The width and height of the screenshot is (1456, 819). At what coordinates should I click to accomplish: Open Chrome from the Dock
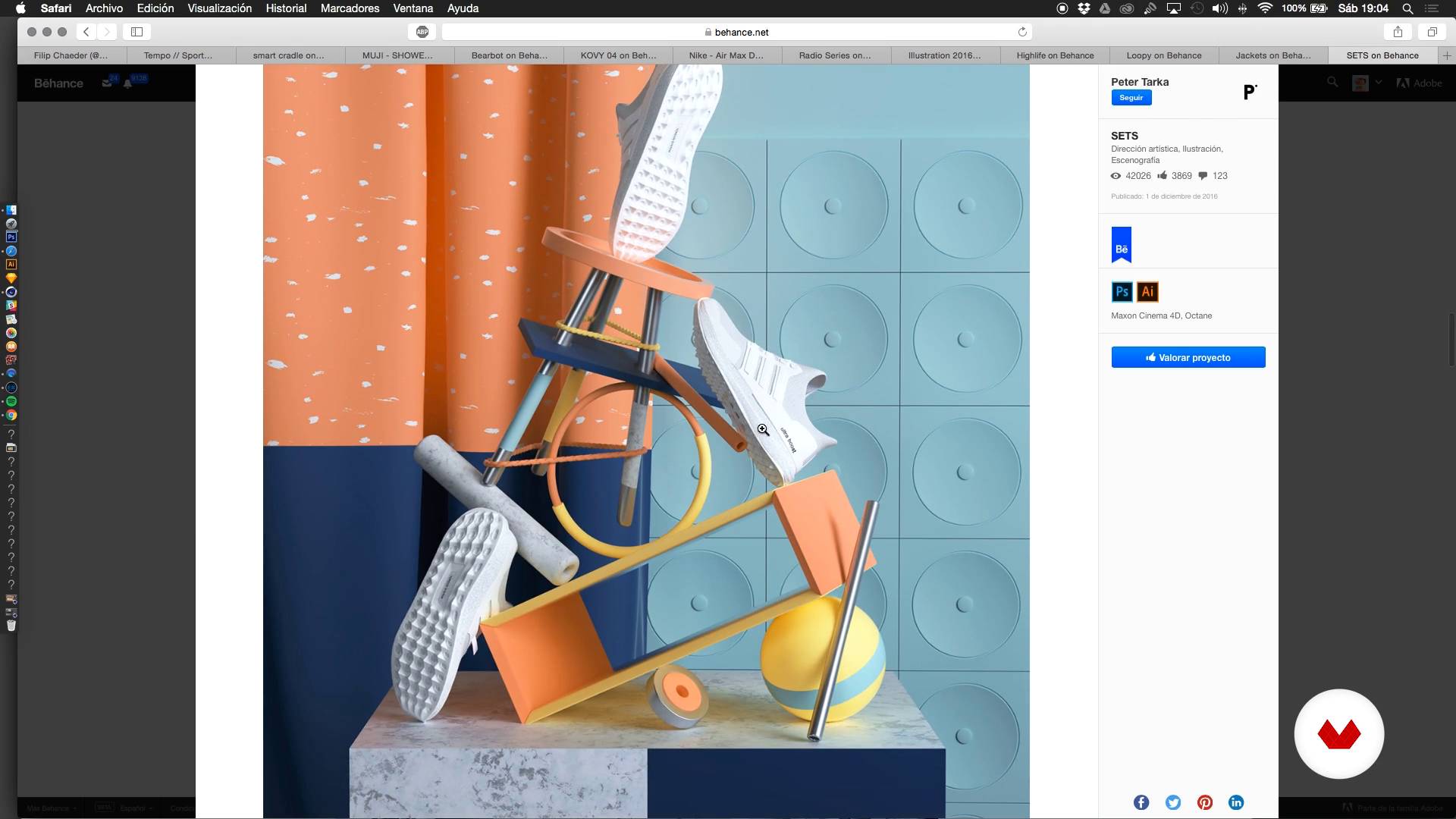[x=11, y=416]
